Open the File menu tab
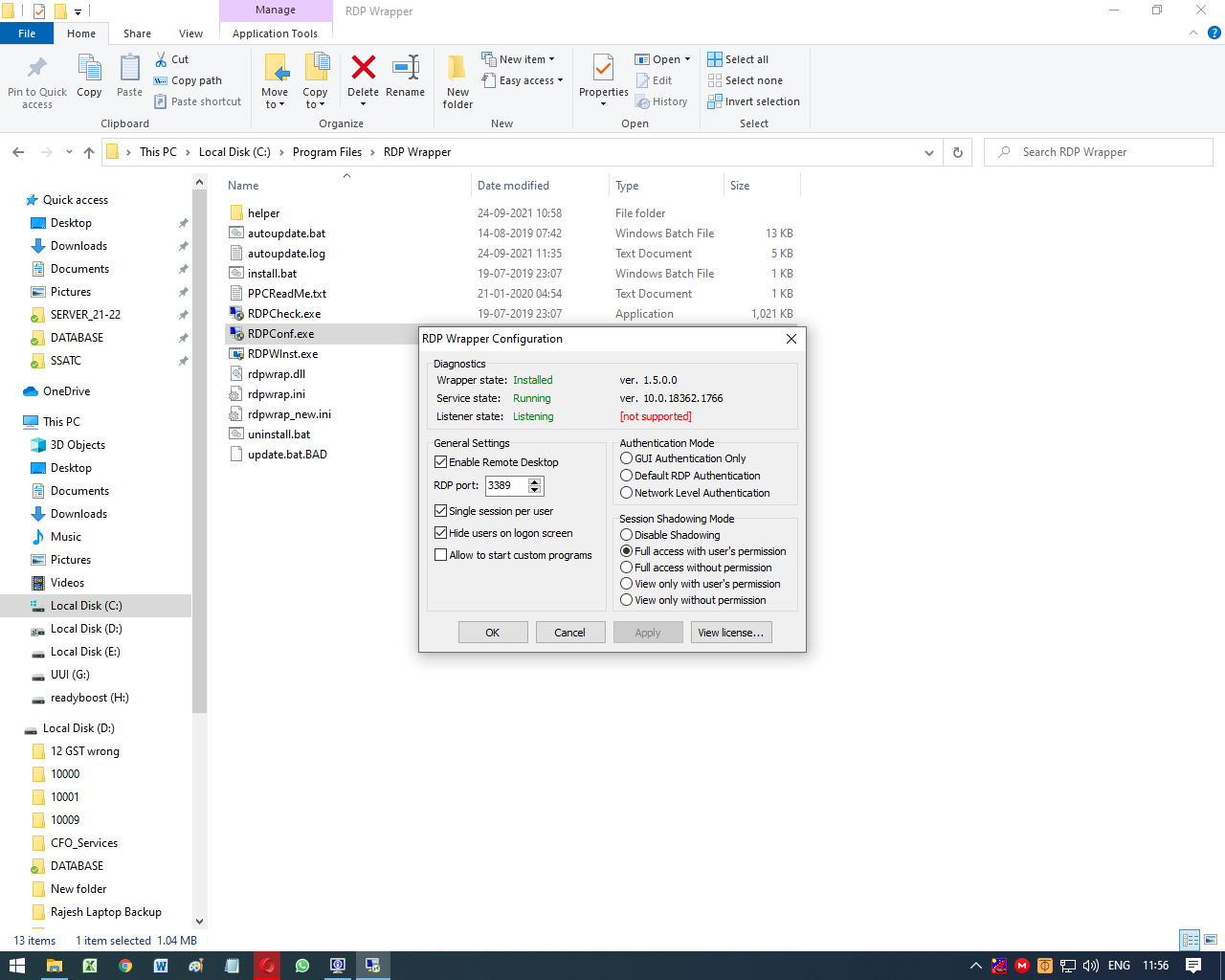 27,33
